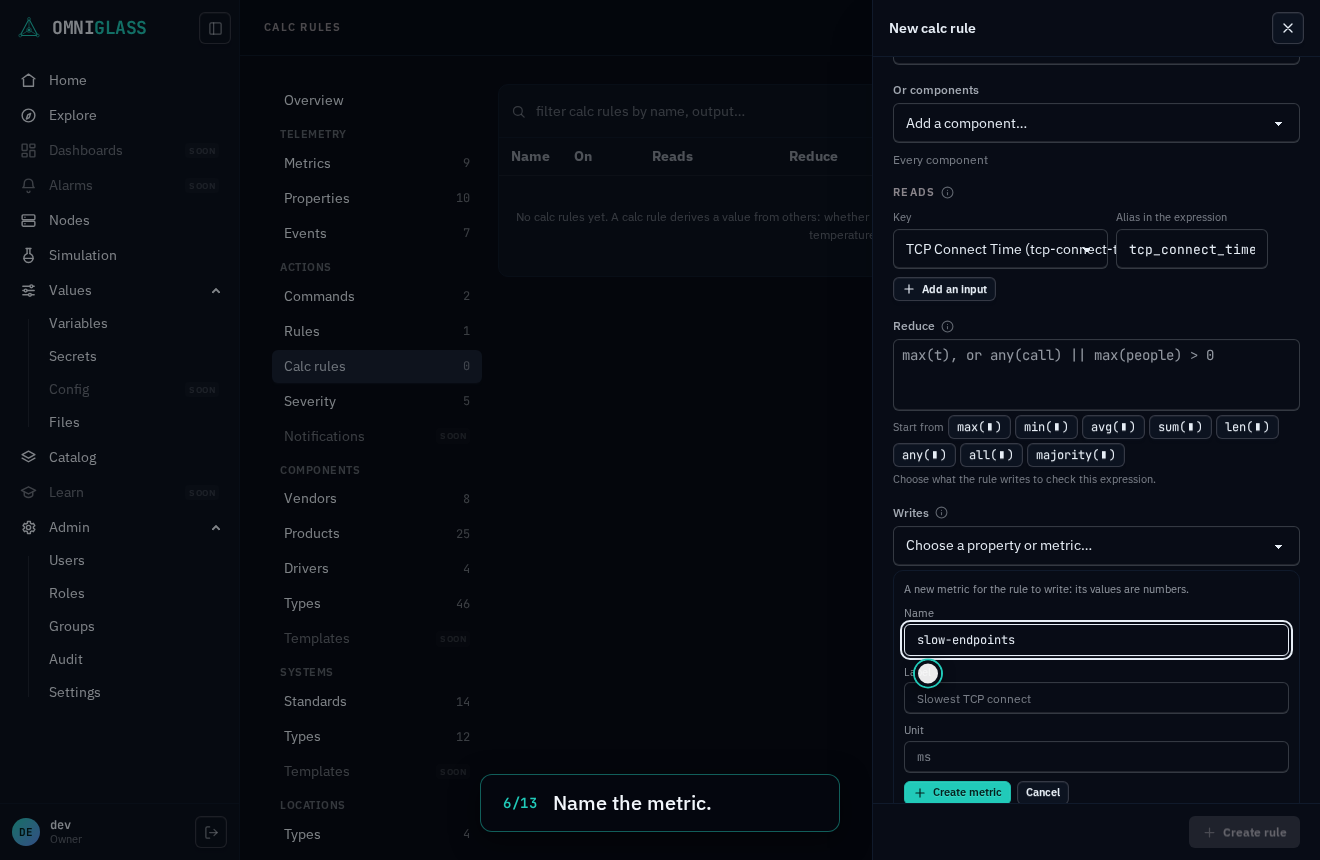Viewport: 1320px width, 860px height.
Task: Collapse the Admin section chevron
Action: click(216, 527)
